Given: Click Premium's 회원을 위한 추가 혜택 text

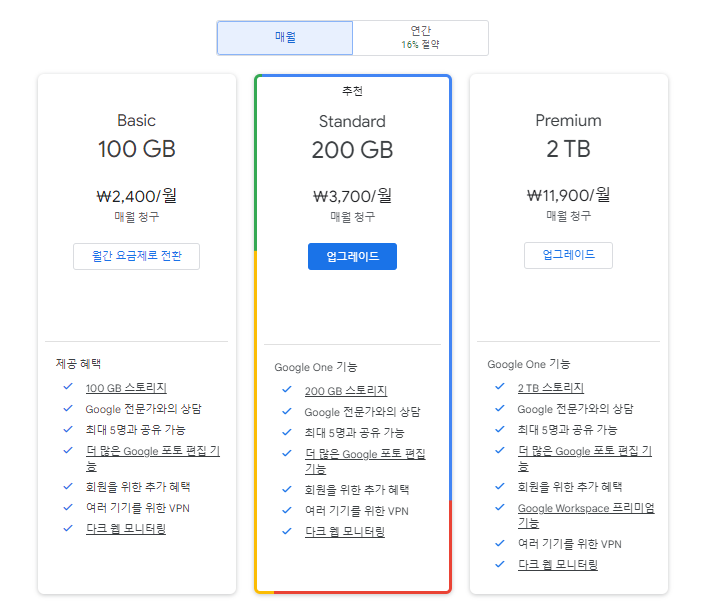Looking at the screenshot, I should (x=570, y=487).
